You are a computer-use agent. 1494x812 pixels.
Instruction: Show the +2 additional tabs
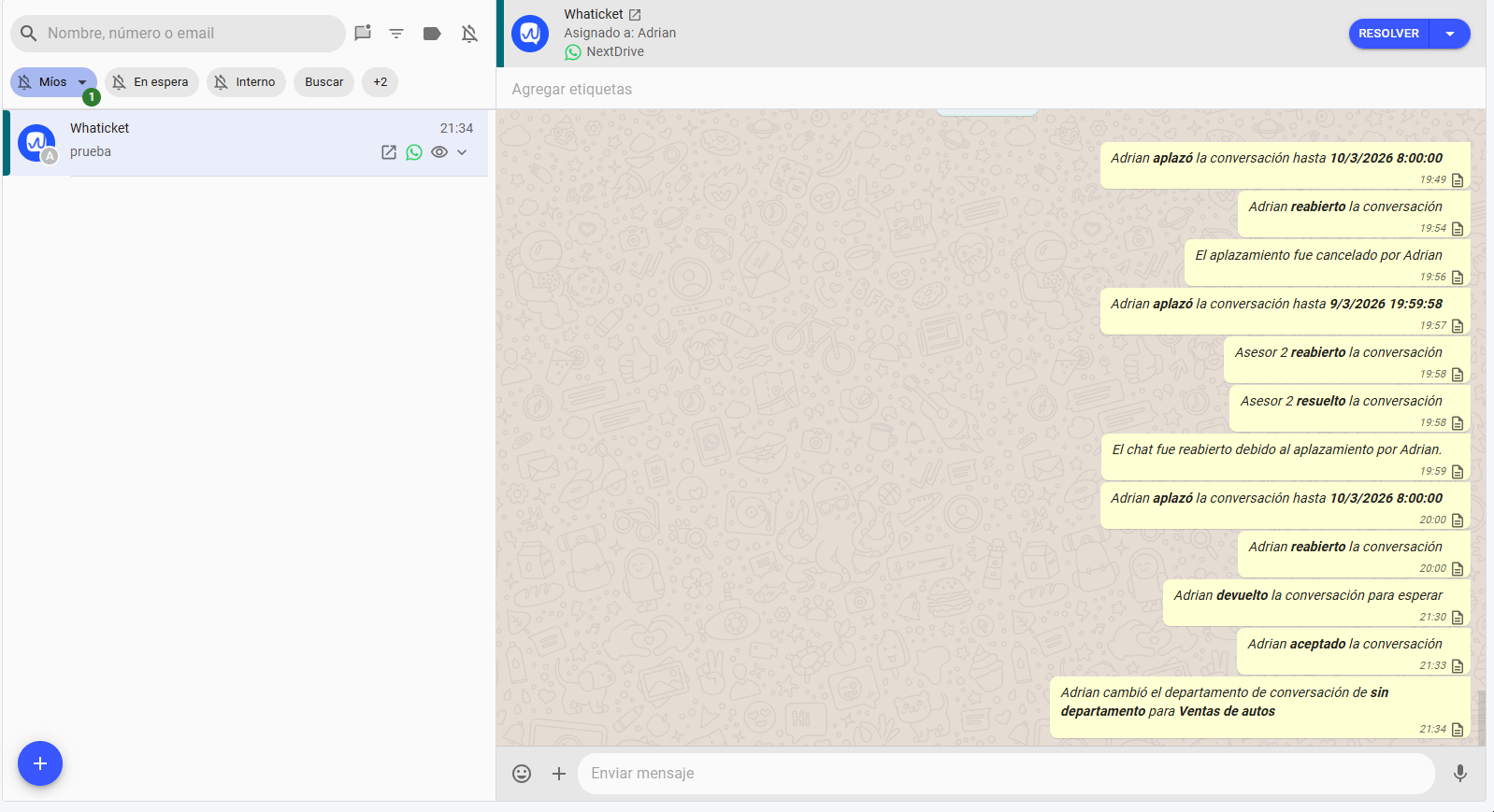(380, 82)
